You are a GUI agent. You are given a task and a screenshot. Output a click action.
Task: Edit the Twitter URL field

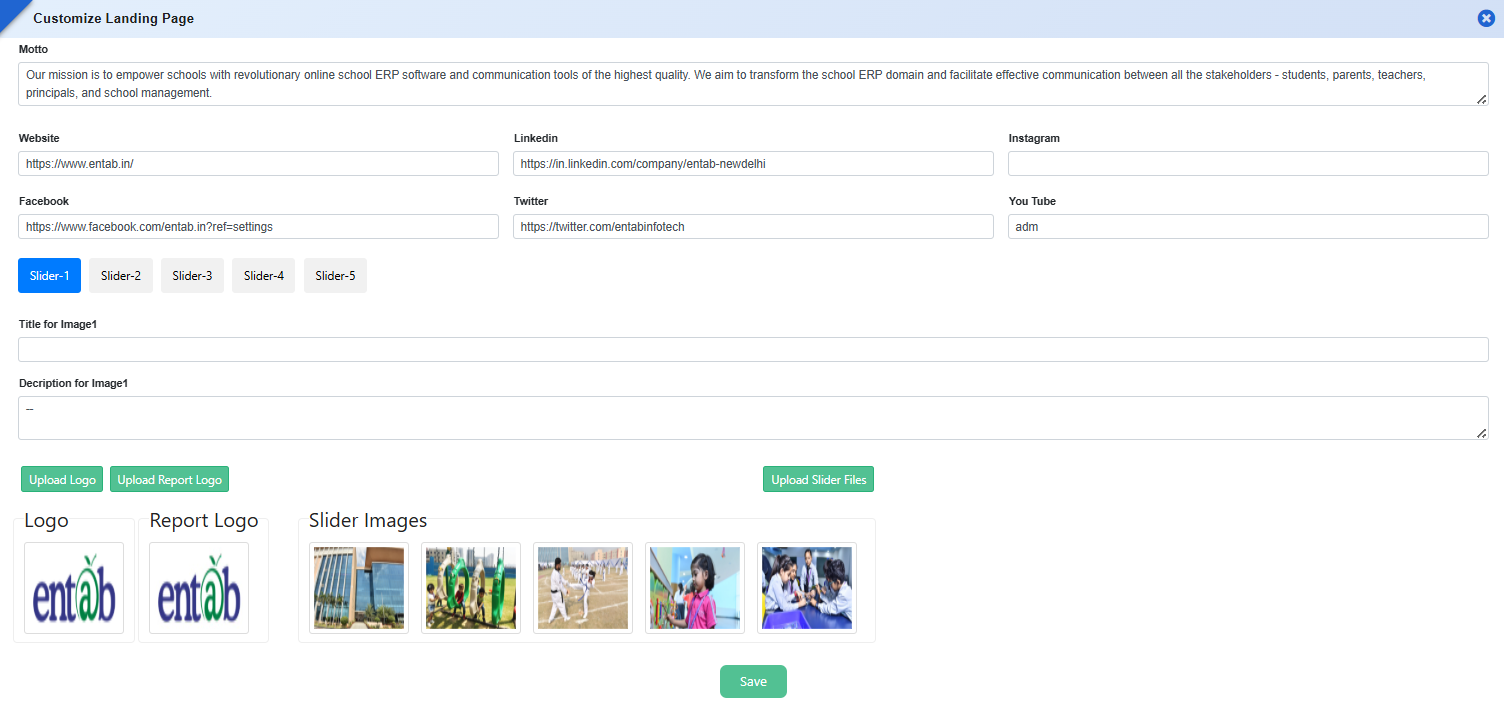point(753,227)
